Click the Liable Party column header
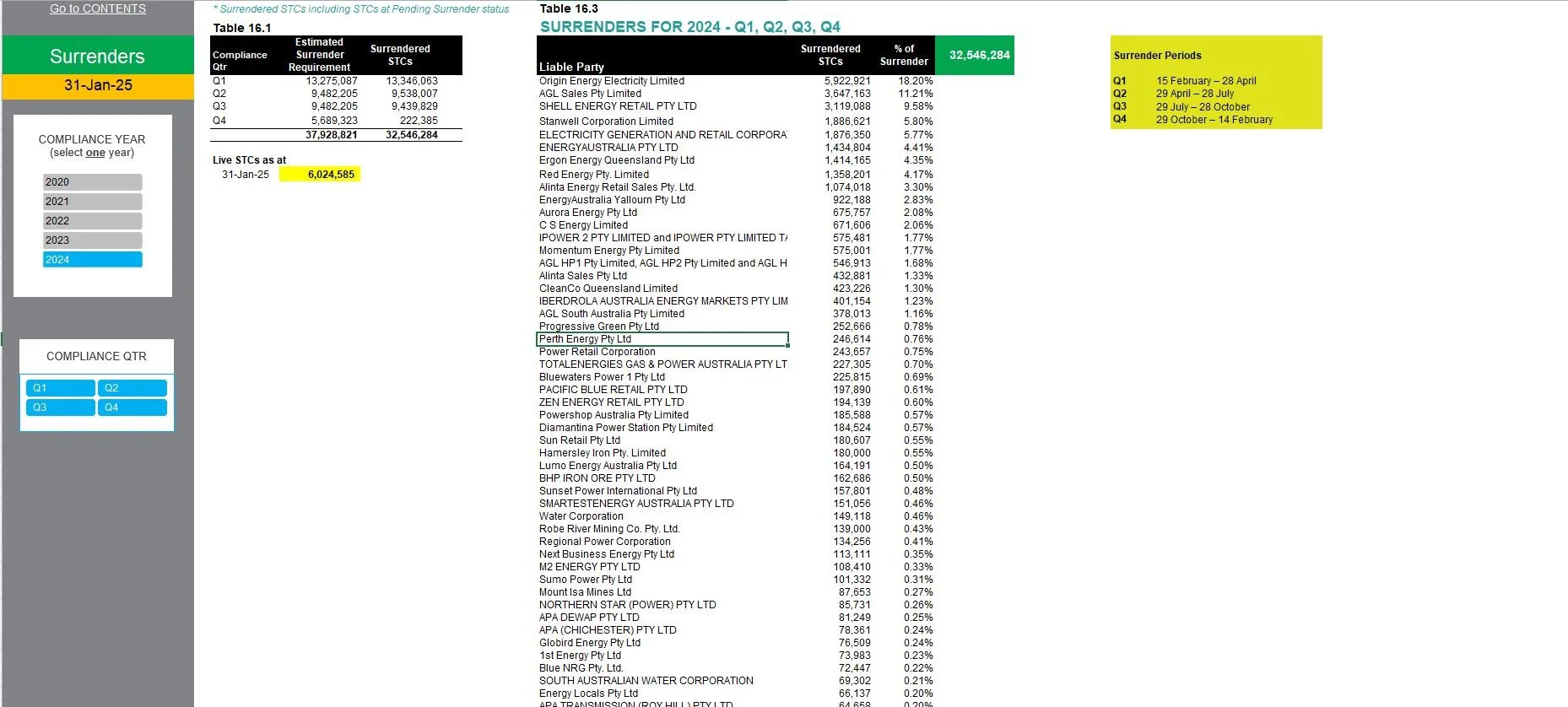Image resolution: width=1568 pixels, height=707 pixels. tap(571, 67)
